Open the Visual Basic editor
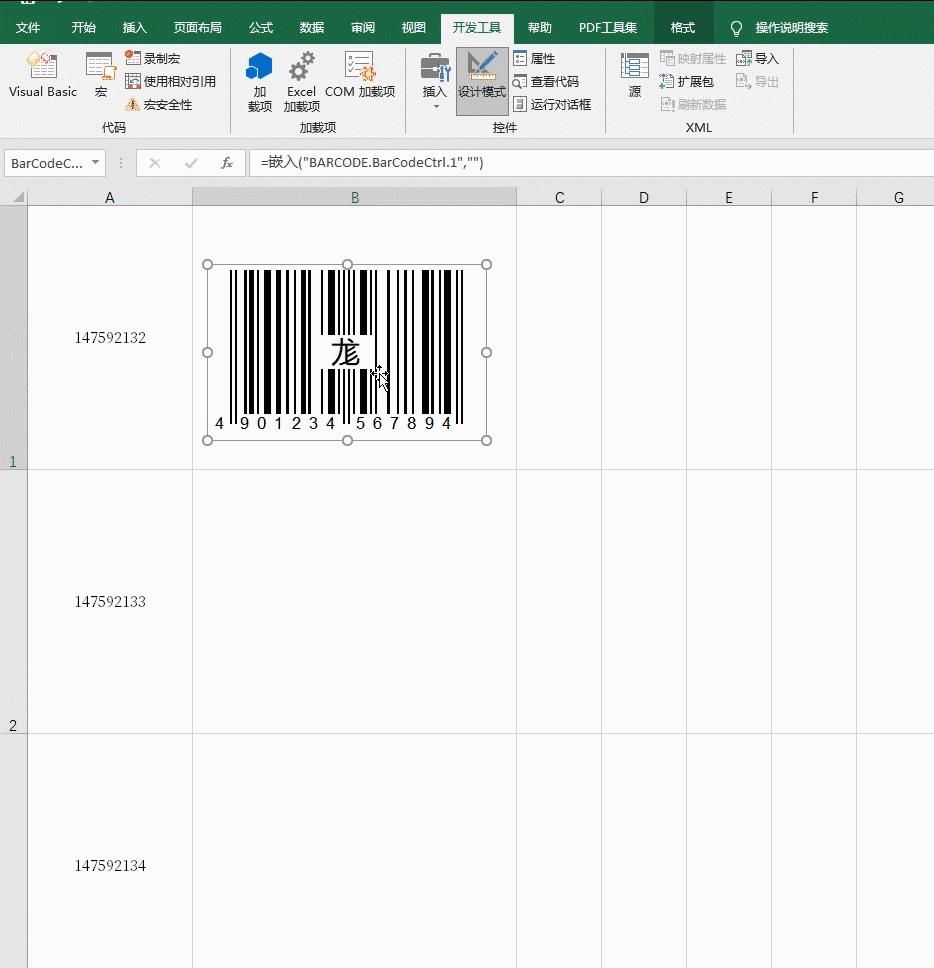Image resolution: width=934 pixels, height=968 pixels. [x=43, y=75]
